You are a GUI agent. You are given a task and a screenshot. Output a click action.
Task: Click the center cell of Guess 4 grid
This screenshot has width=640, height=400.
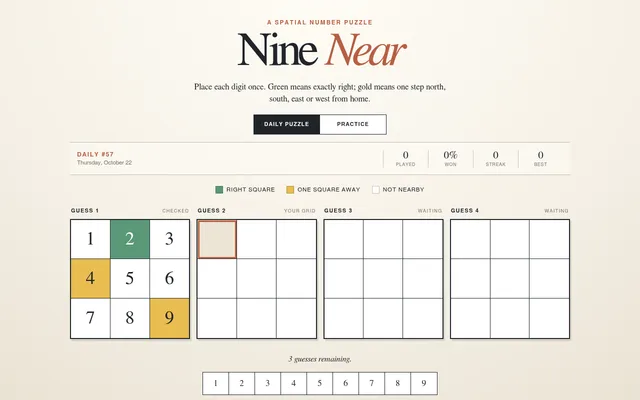tap(510, 279)
